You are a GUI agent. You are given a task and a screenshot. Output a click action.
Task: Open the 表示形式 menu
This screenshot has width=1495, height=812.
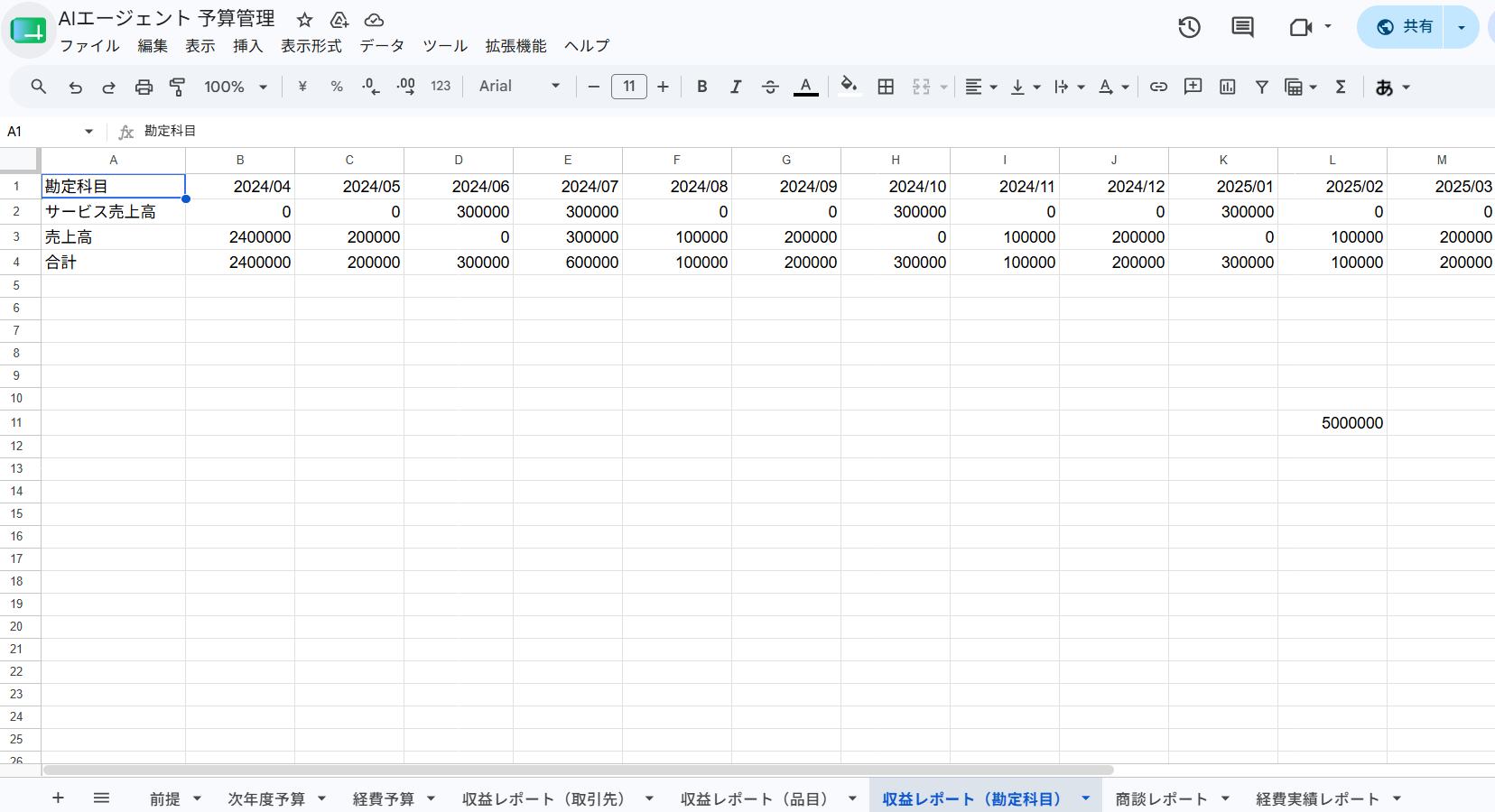311,46
